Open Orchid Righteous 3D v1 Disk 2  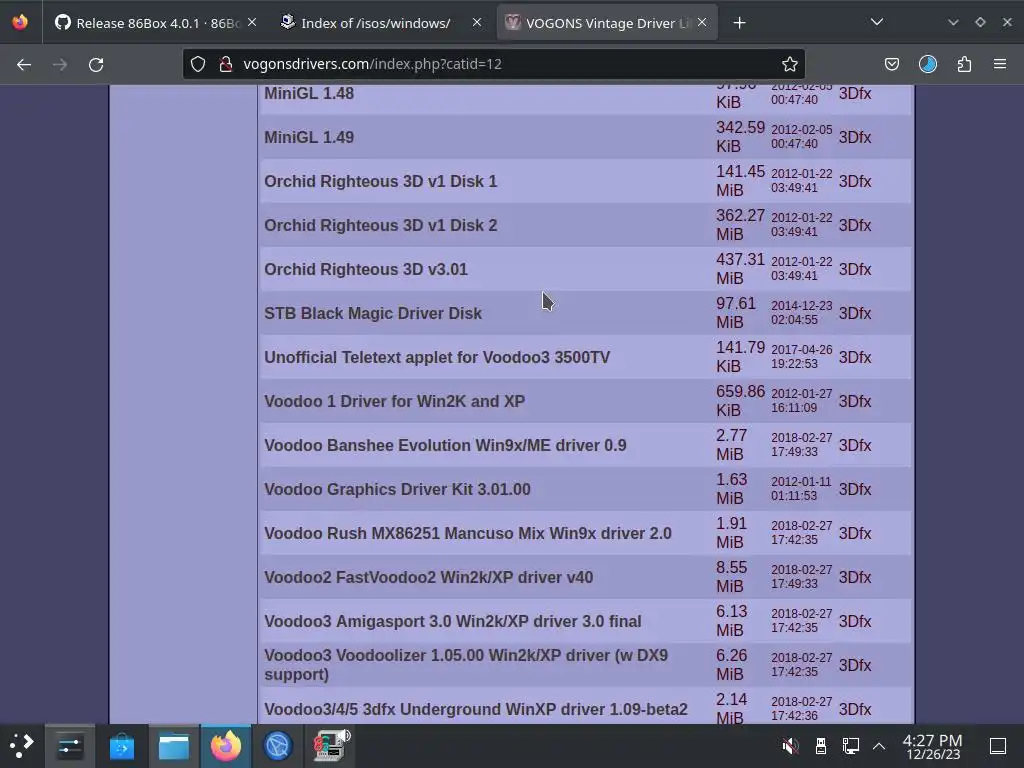[381, 225]
